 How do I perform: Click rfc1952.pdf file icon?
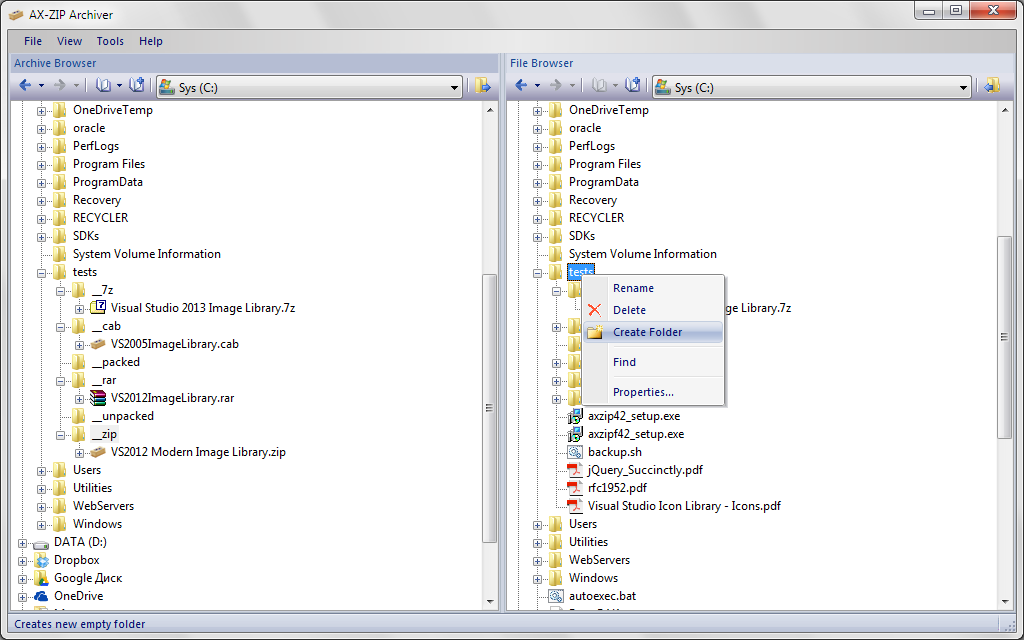tap(575, 488)
